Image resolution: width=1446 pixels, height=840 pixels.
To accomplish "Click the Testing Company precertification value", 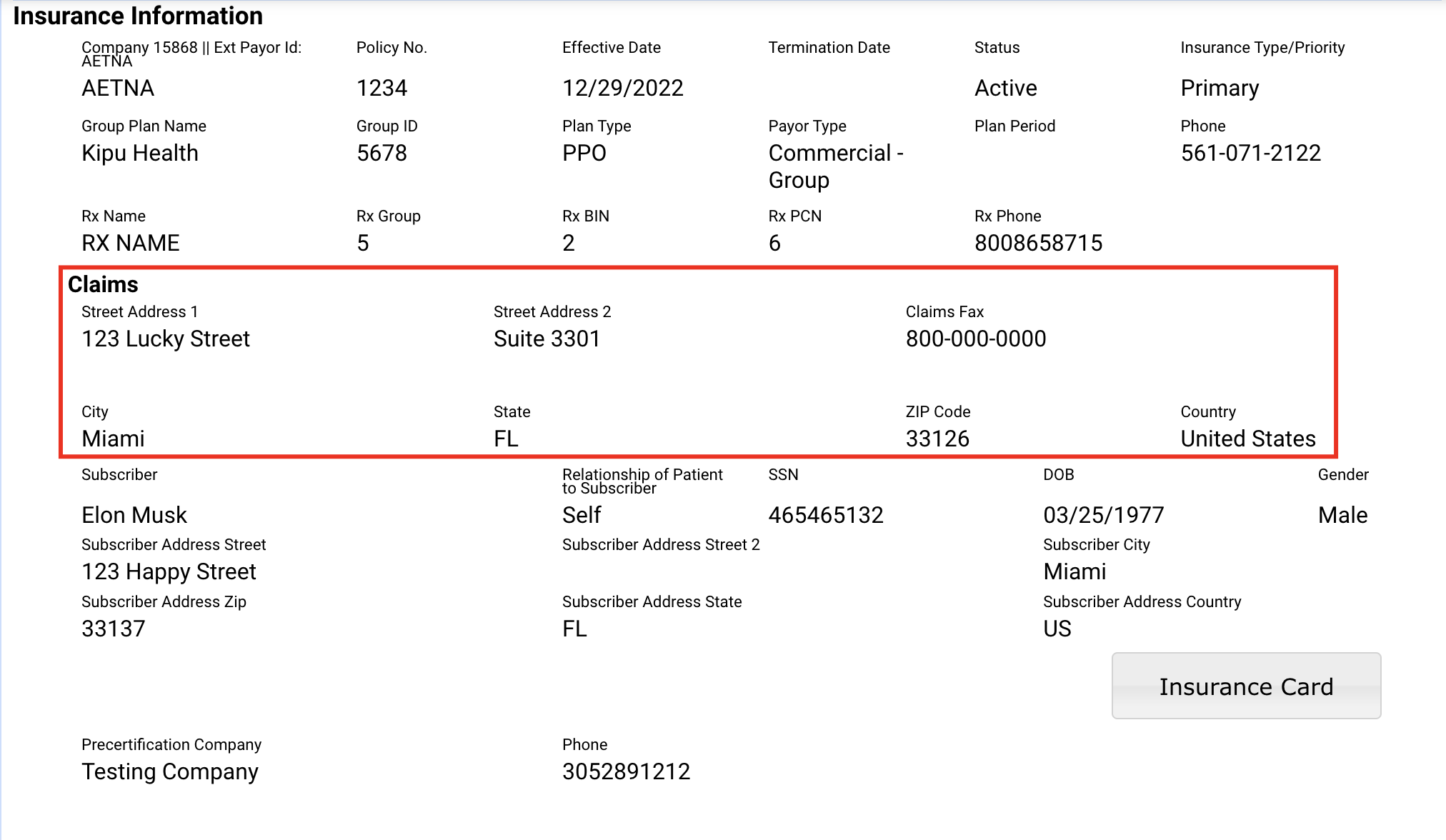I will point(170,771).
